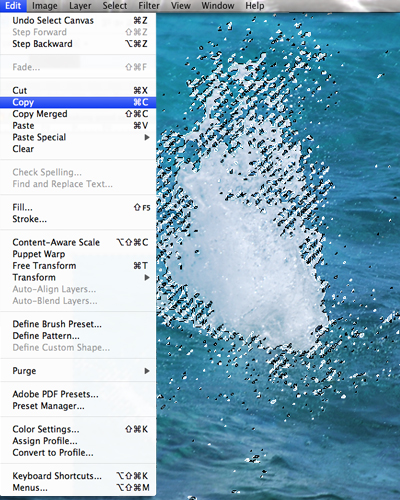400x500 pixels.
Task: Open the Fill... dialog
Action: point(78,207)
